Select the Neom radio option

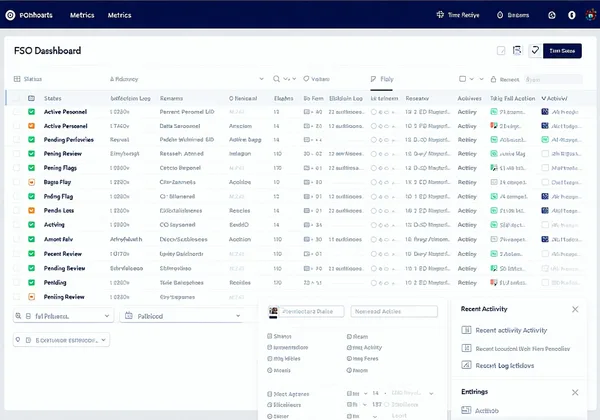pos(349,370)
